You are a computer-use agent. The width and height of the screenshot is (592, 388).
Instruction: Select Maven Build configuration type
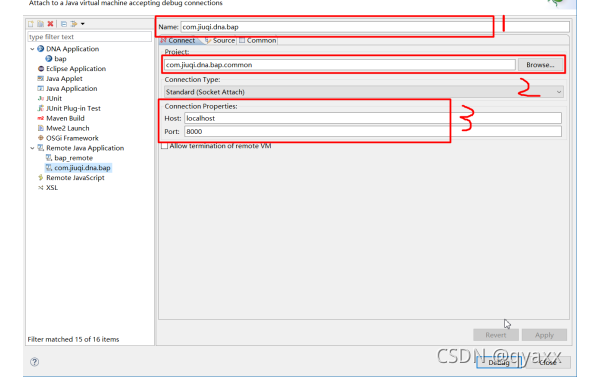click(65, 118)
